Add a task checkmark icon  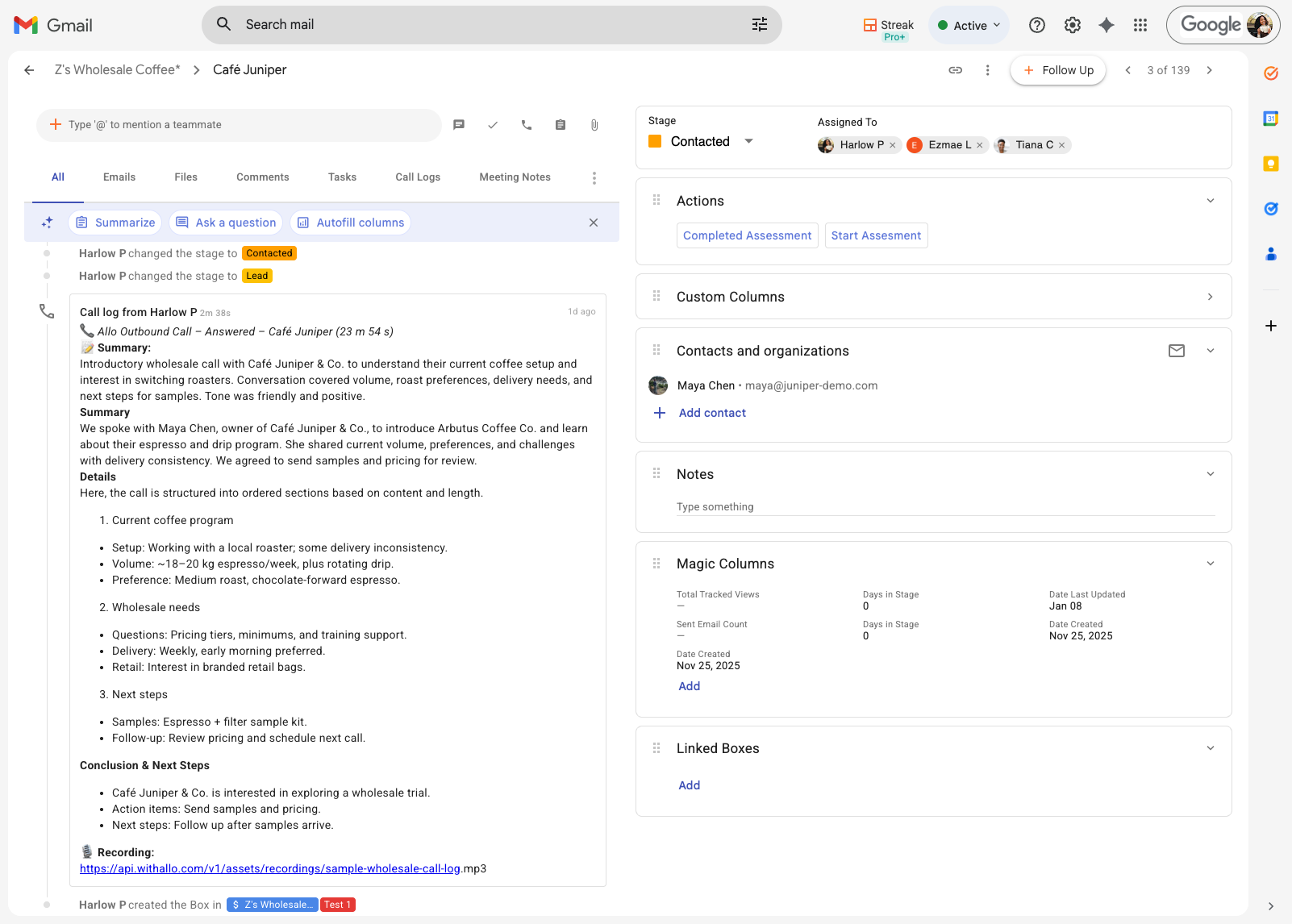point(493,125)
